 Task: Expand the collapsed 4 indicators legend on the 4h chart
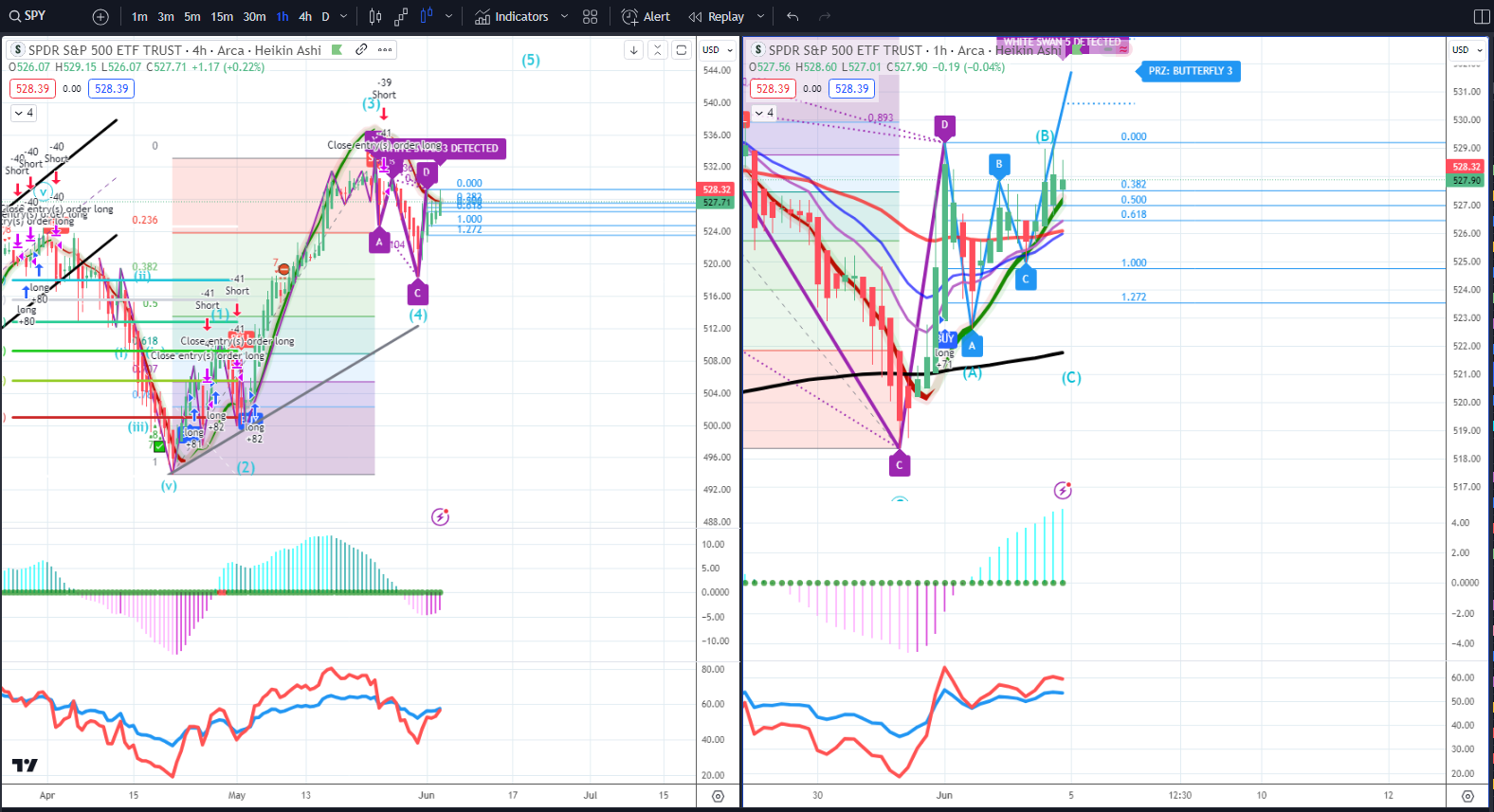coord(24,113)
